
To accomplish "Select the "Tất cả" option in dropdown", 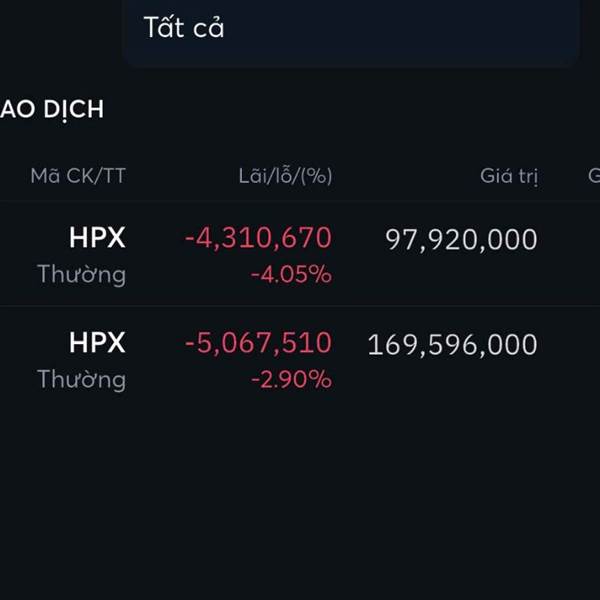I will pyautogui.click(x=183, y=28).
